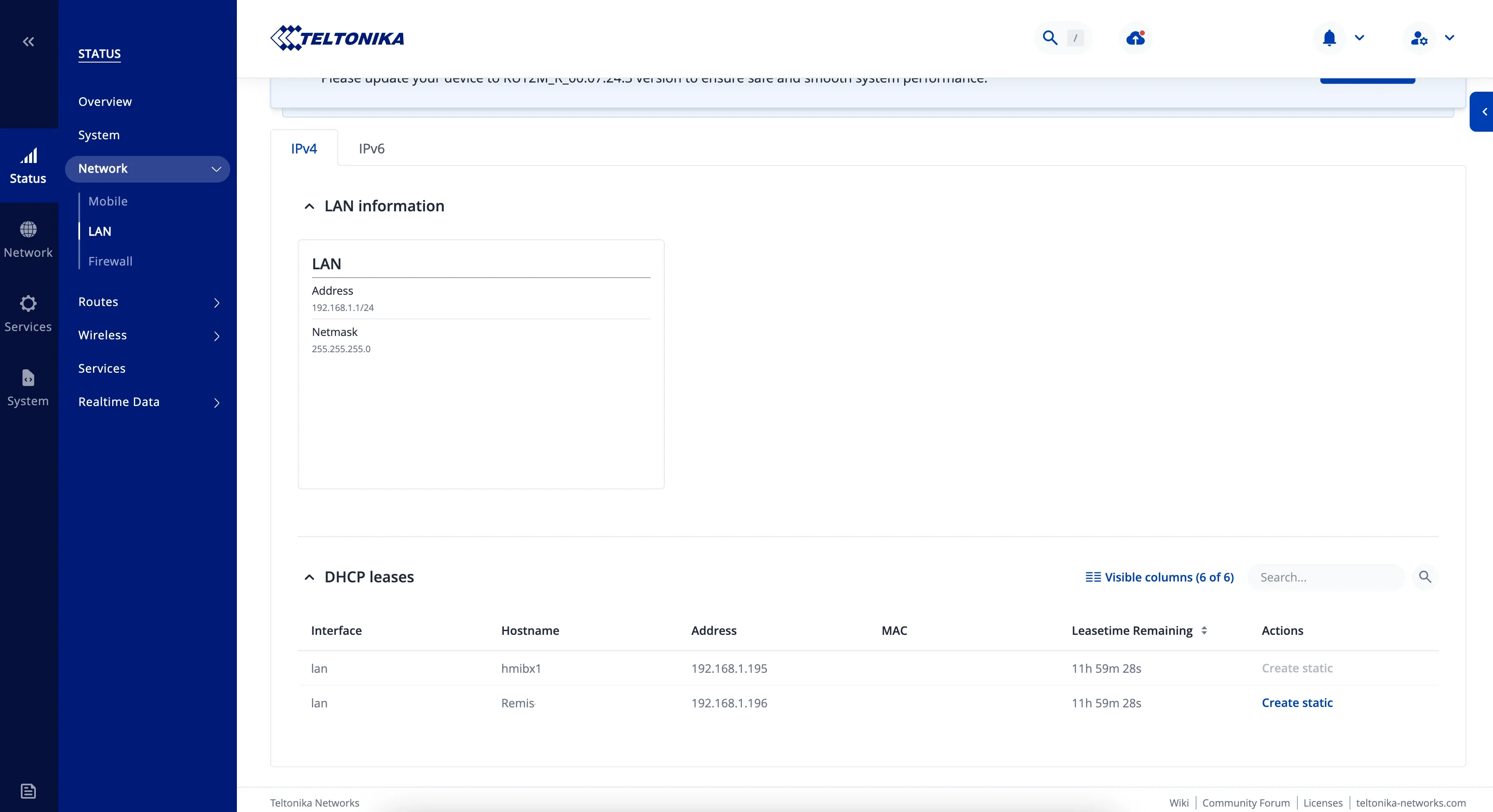Click the cloud upload firmware icon
This screenshot has width=1493, height=812.
click(x=1136, y=38)
